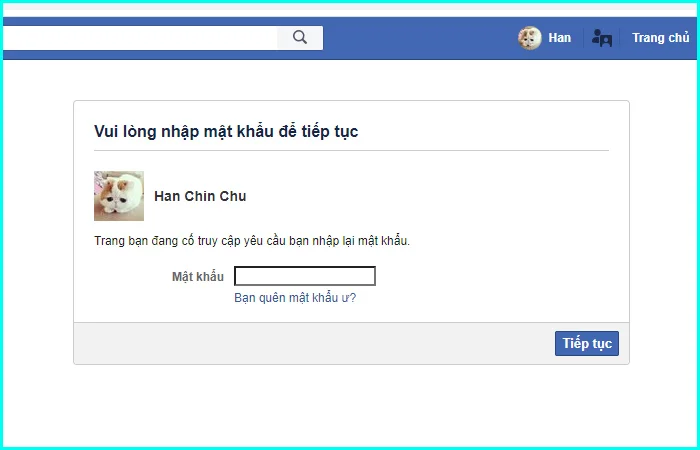The width and height of the screenshot is (700, 450).
Task: Open Trang chủ home link
Action: (x=661, y=38)
